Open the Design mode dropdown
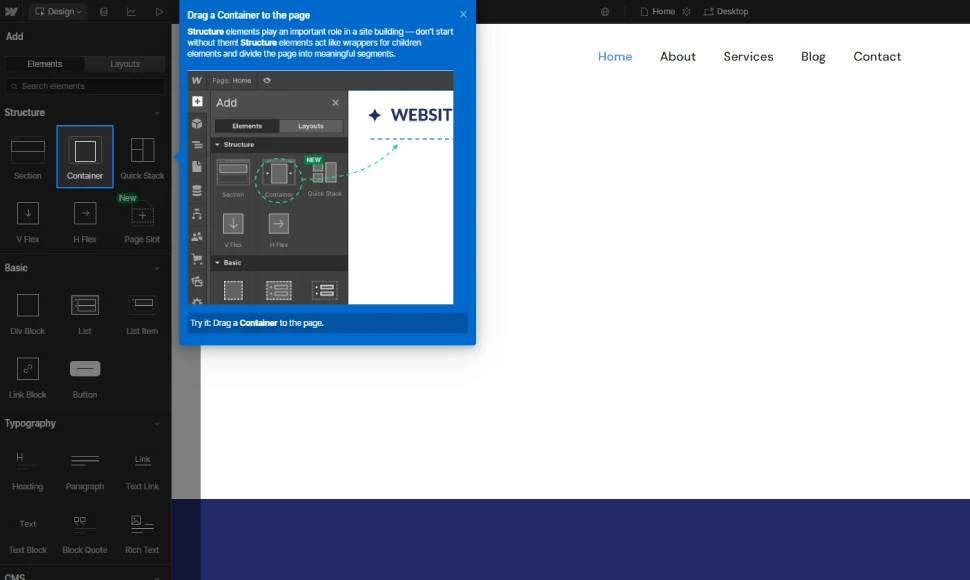Viewport: 970px width, 580px height. [x=58, y=11]
